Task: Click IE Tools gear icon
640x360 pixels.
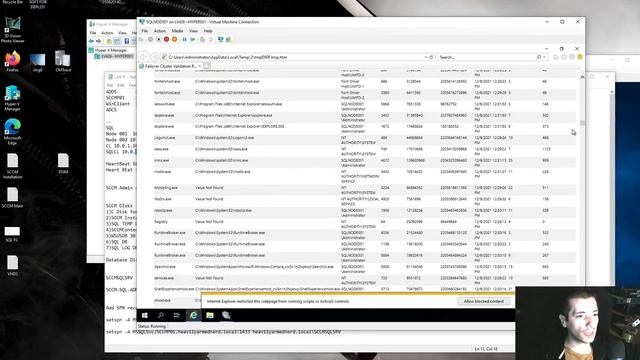Action: (572, 57)
